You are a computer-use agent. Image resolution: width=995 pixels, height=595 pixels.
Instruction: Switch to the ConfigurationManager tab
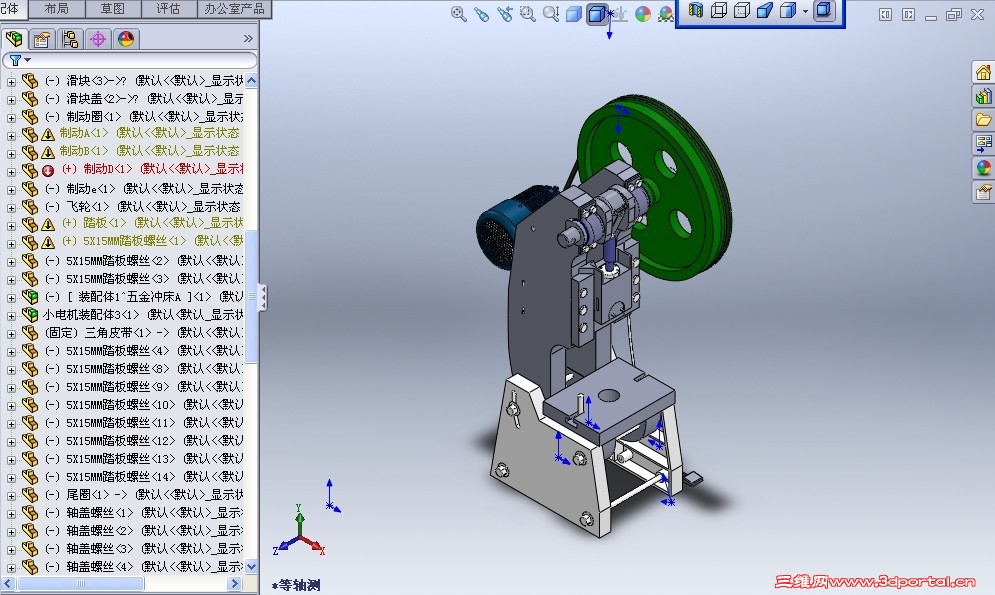click(x=68, y=39)
